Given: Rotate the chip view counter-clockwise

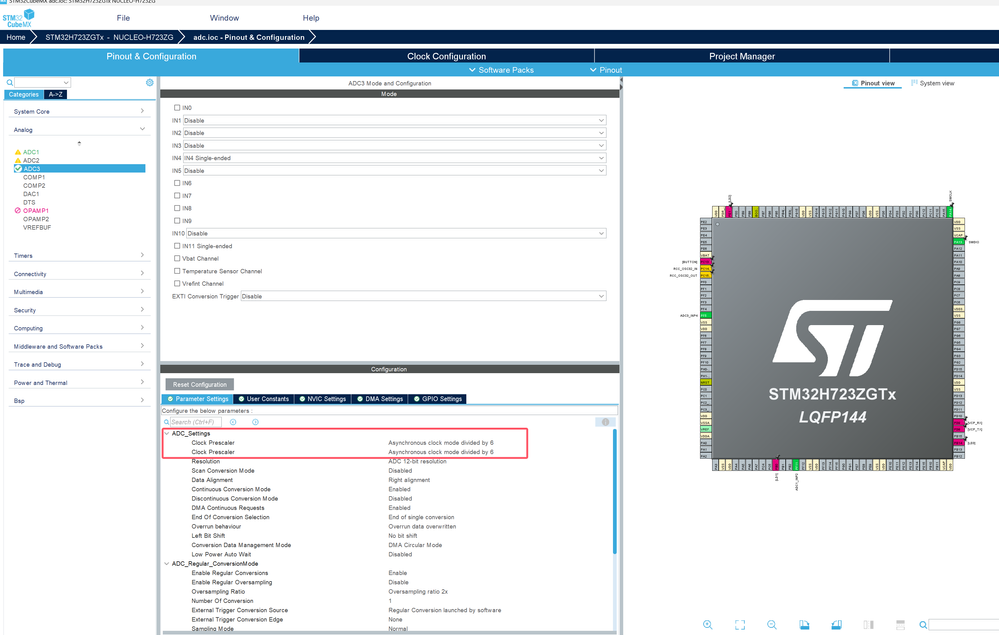Looking at the screenshot, I should click(x=837, y=625).
